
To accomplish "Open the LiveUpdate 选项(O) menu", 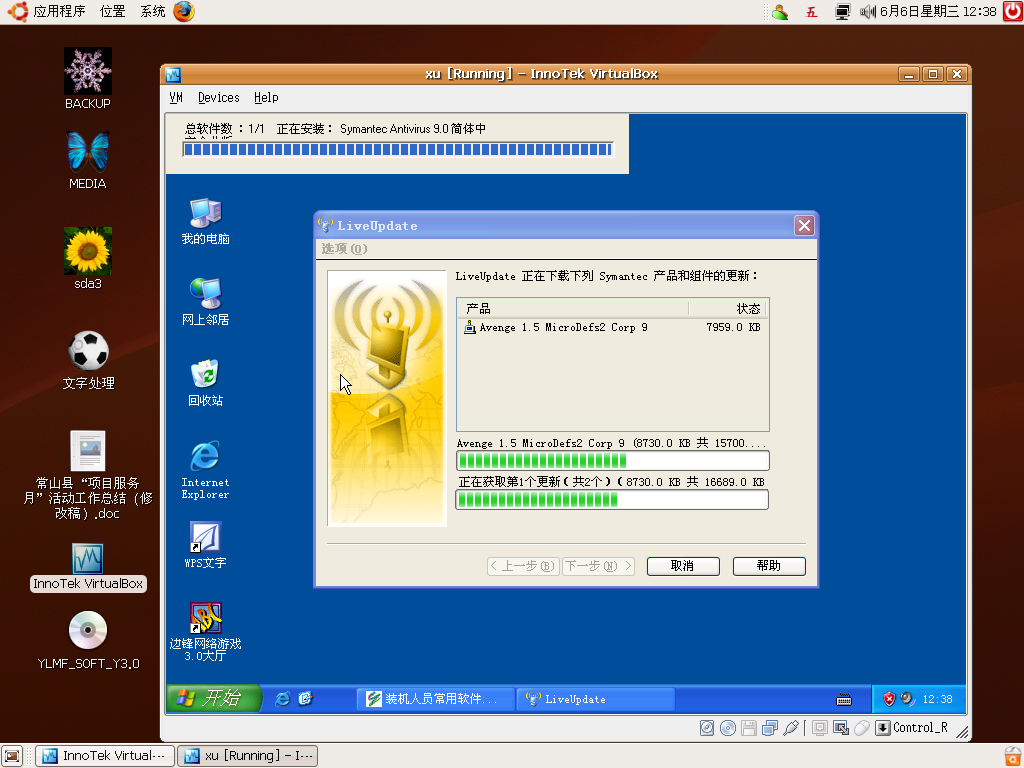I will [x=344, y=249].
